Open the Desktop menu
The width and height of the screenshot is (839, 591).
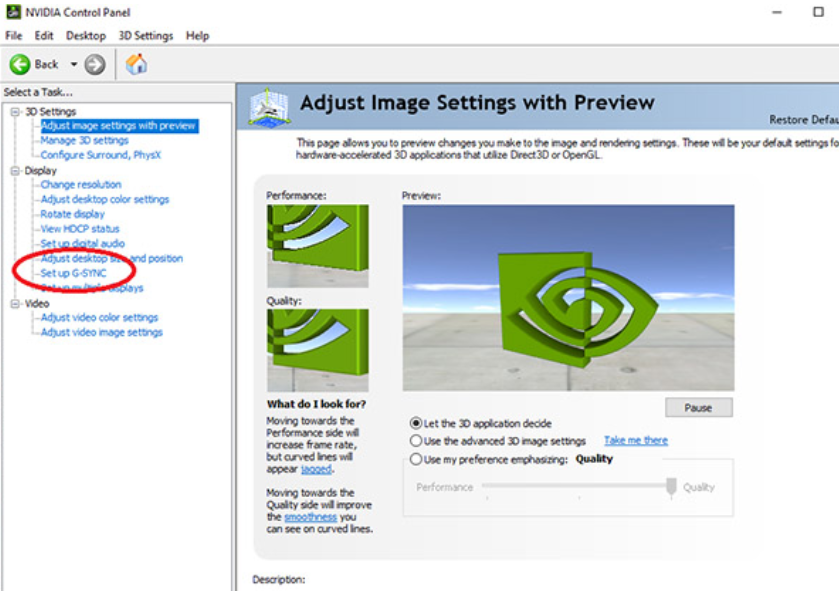(86, 36)
